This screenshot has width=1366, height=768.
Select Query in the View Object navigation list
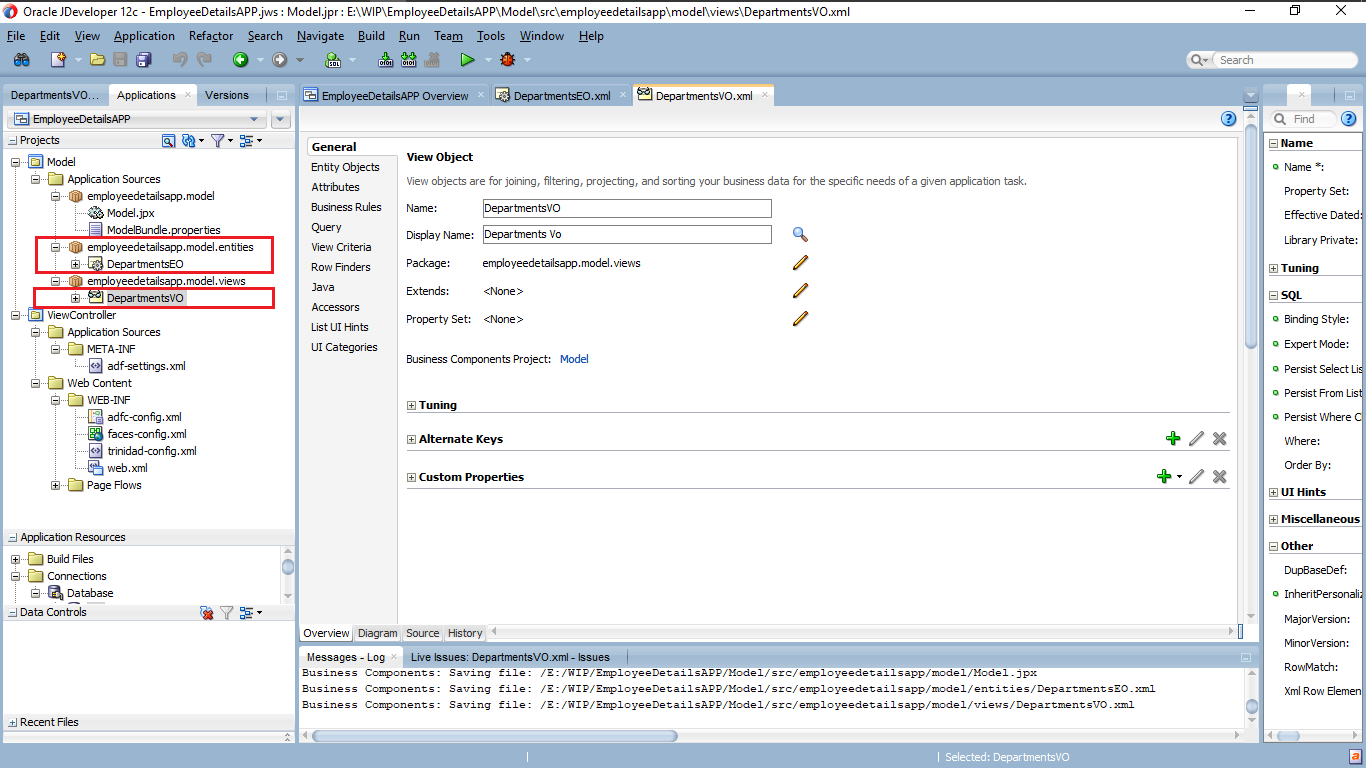[327, 227]
